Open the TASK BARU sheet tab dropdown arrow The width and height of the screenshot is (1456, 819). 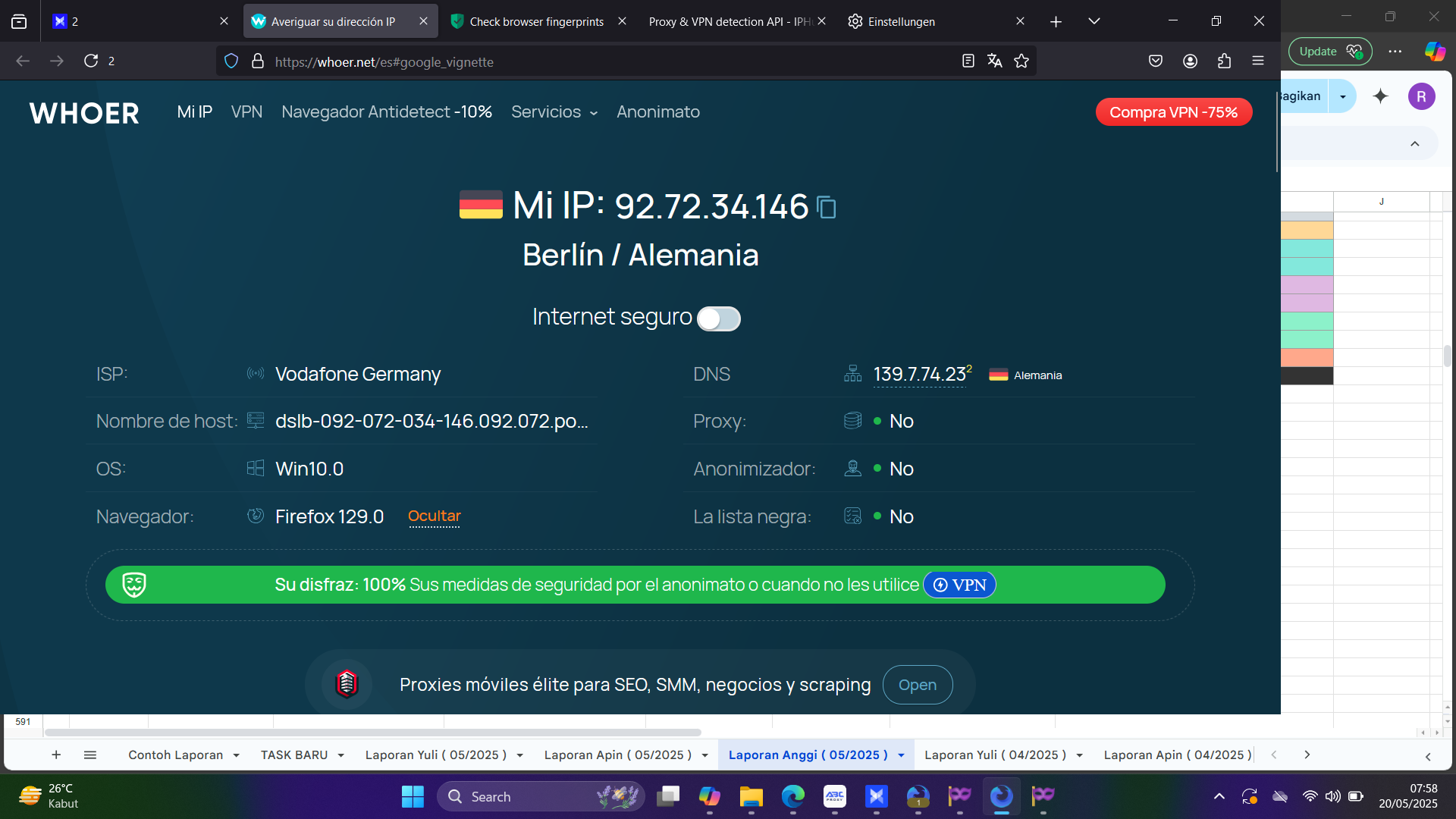coord(341,755)
